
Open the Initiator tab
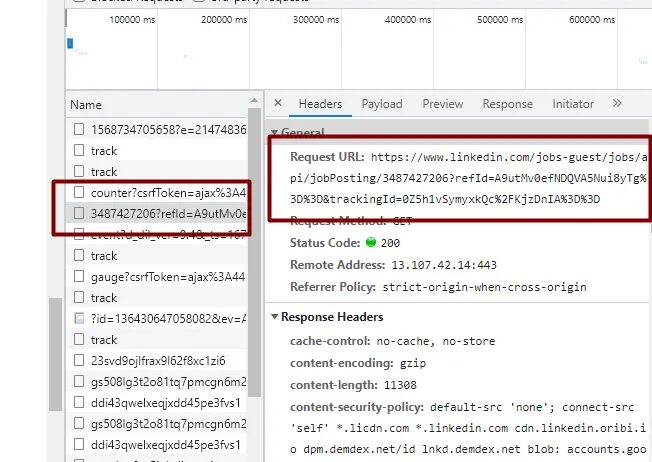(x=572, y=104)
